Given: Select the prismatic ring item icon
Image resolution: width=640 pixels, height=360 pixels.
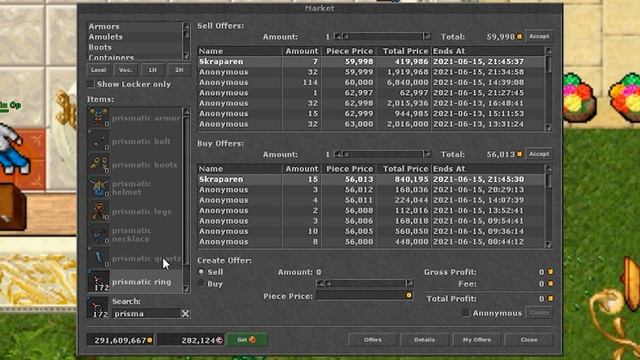Looking at the screenshot, I should pyautogui.click(x=98, y=282).
